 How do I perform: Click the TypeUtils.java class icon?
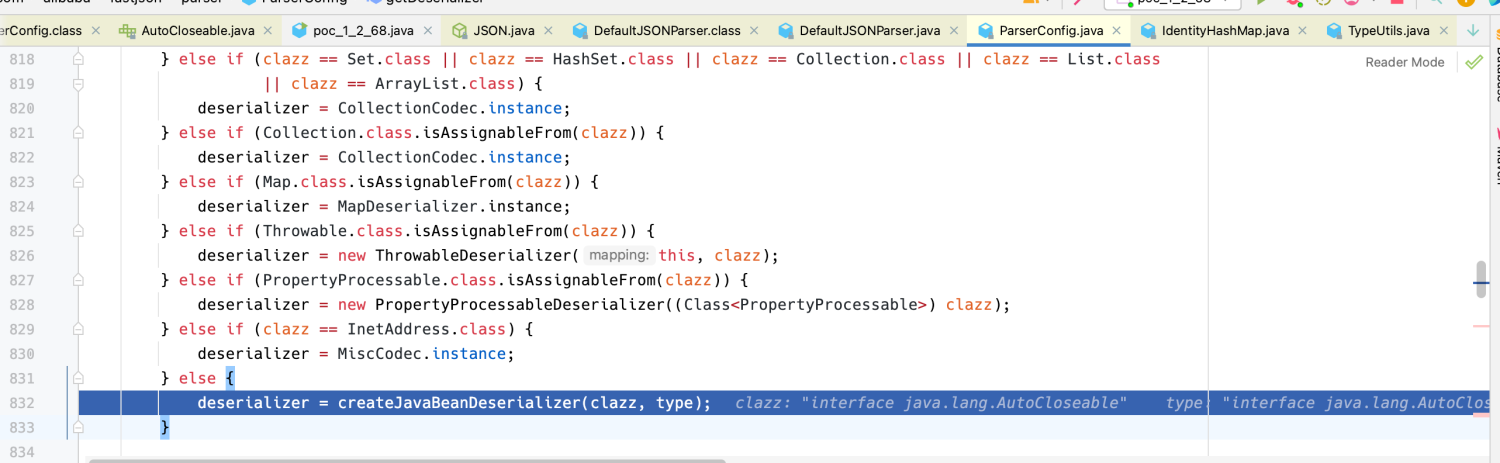pyautogui.click(x=1334, y=31)
